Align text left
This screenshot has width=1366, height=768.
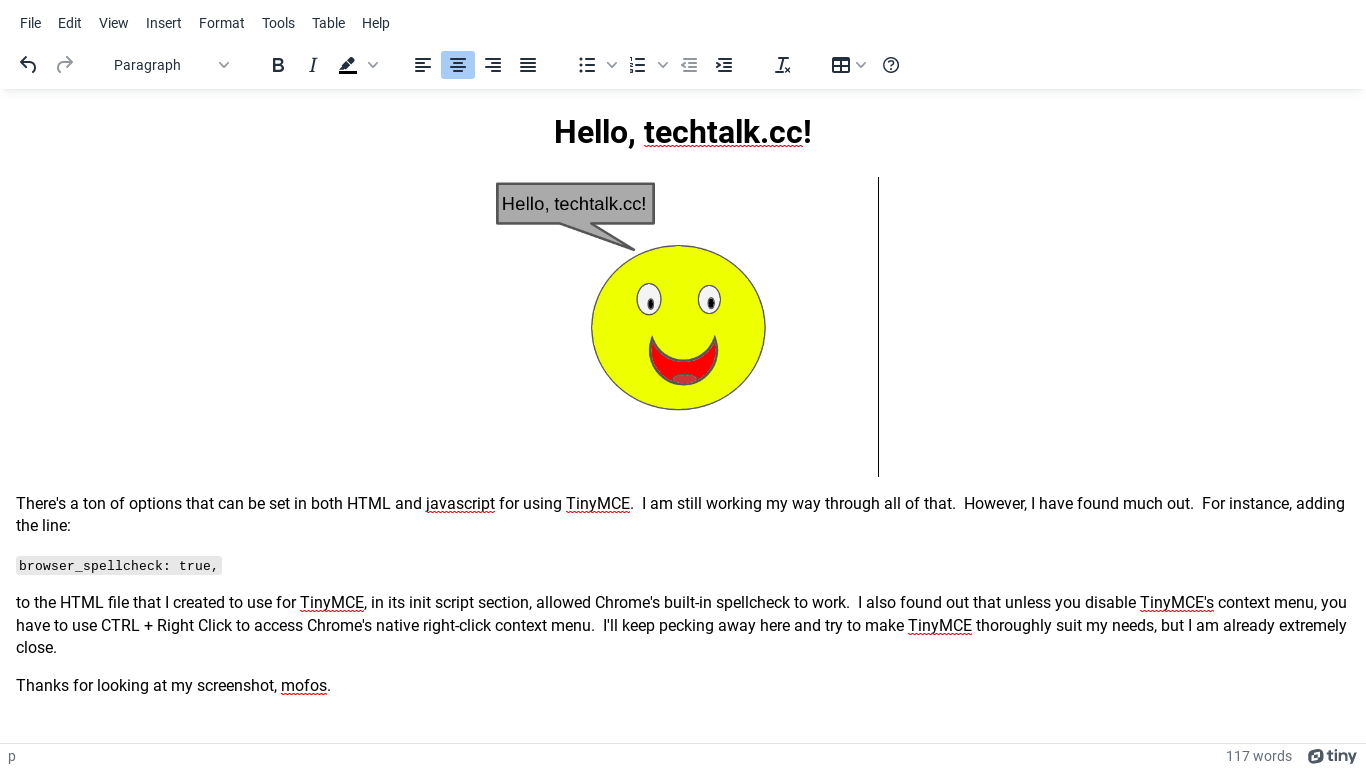[x=423, y=65]
